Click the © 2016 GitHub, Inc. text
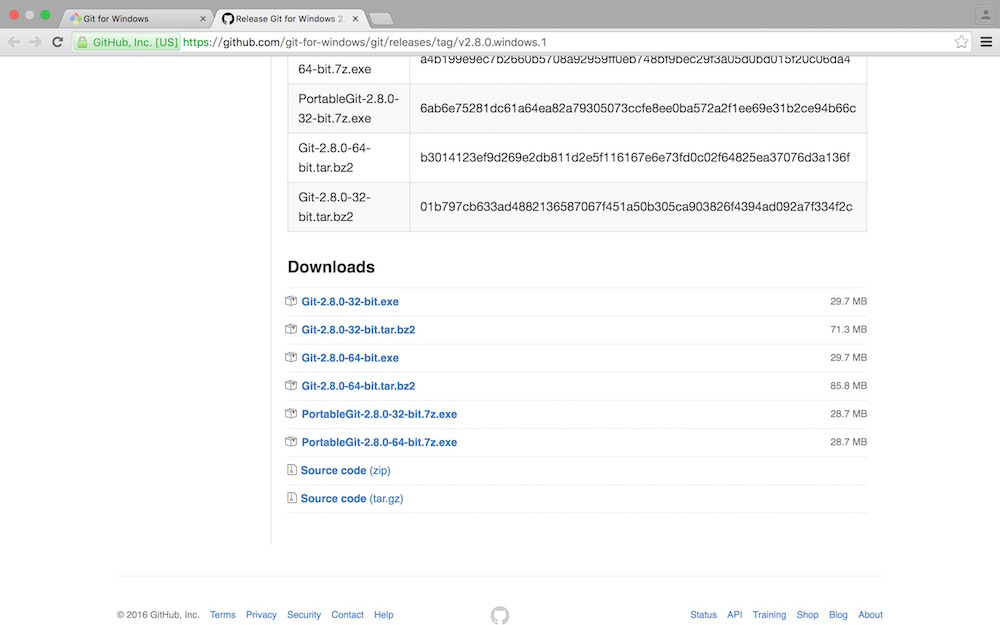Image resolution: width=1000 pixels, height=625 pixels. tap(158, 615)
